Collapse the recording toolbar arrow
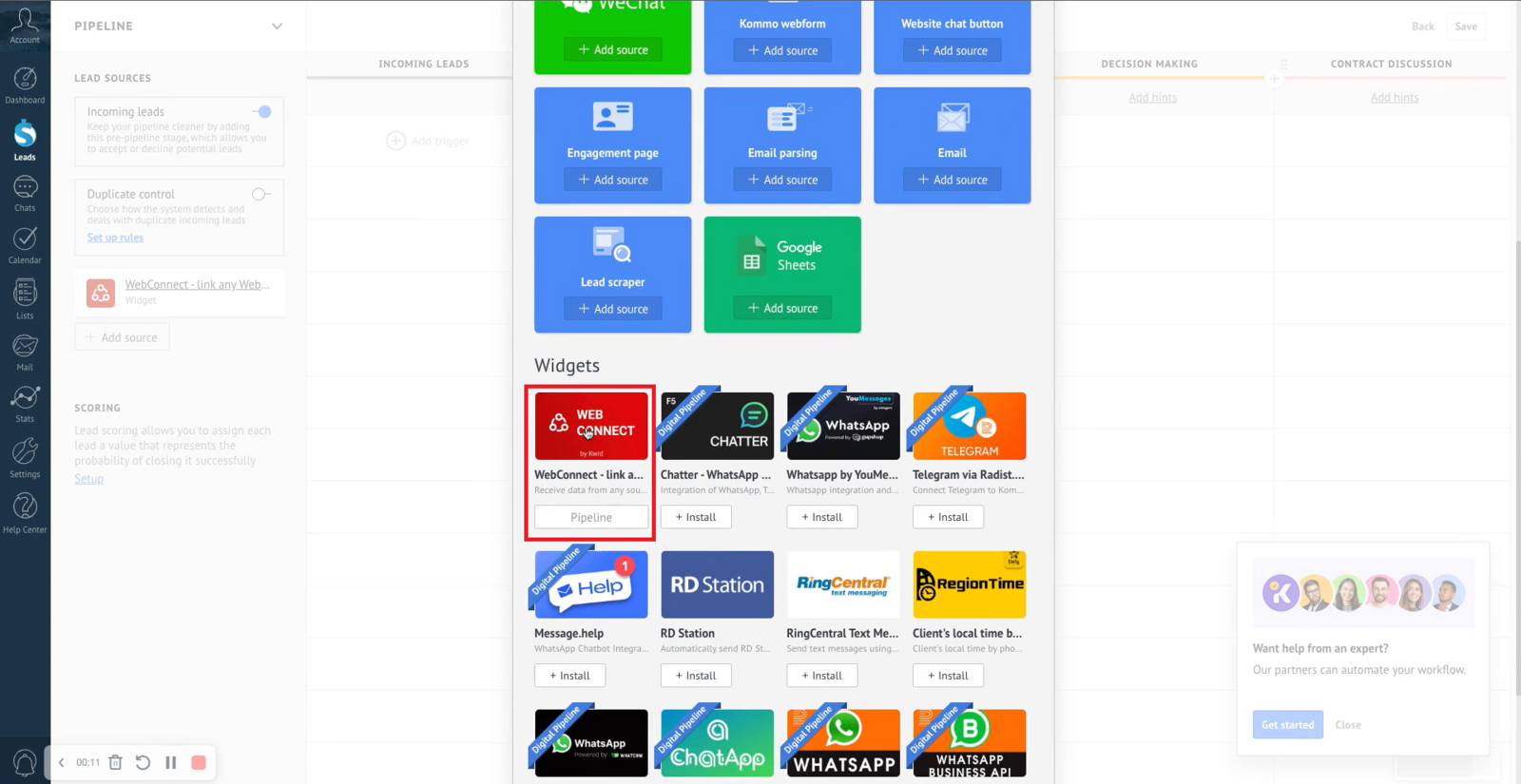Viewport: 1521px width, 784px height. click(x=62, y=762)
